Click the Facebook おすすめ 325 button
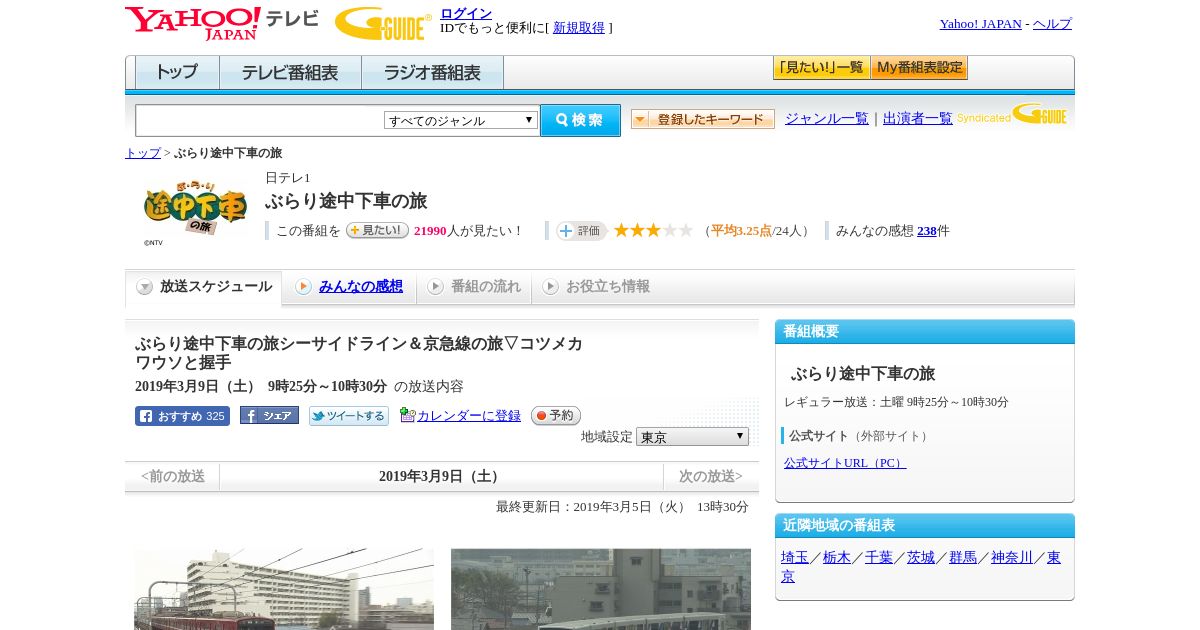The width and height of the screenshot is (1200, 630). click(x=182, y=416)
